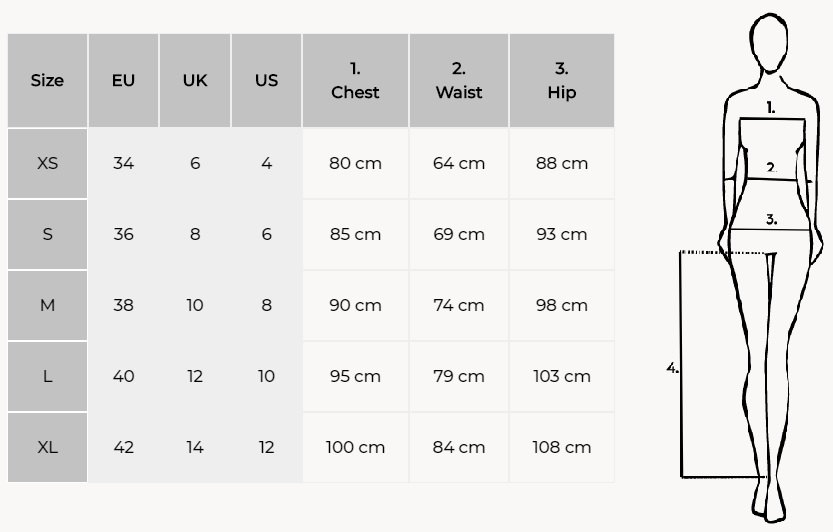Click the leg length marker 4
The width and height of the screenshot is (833, 532).
tap(672, 368)
